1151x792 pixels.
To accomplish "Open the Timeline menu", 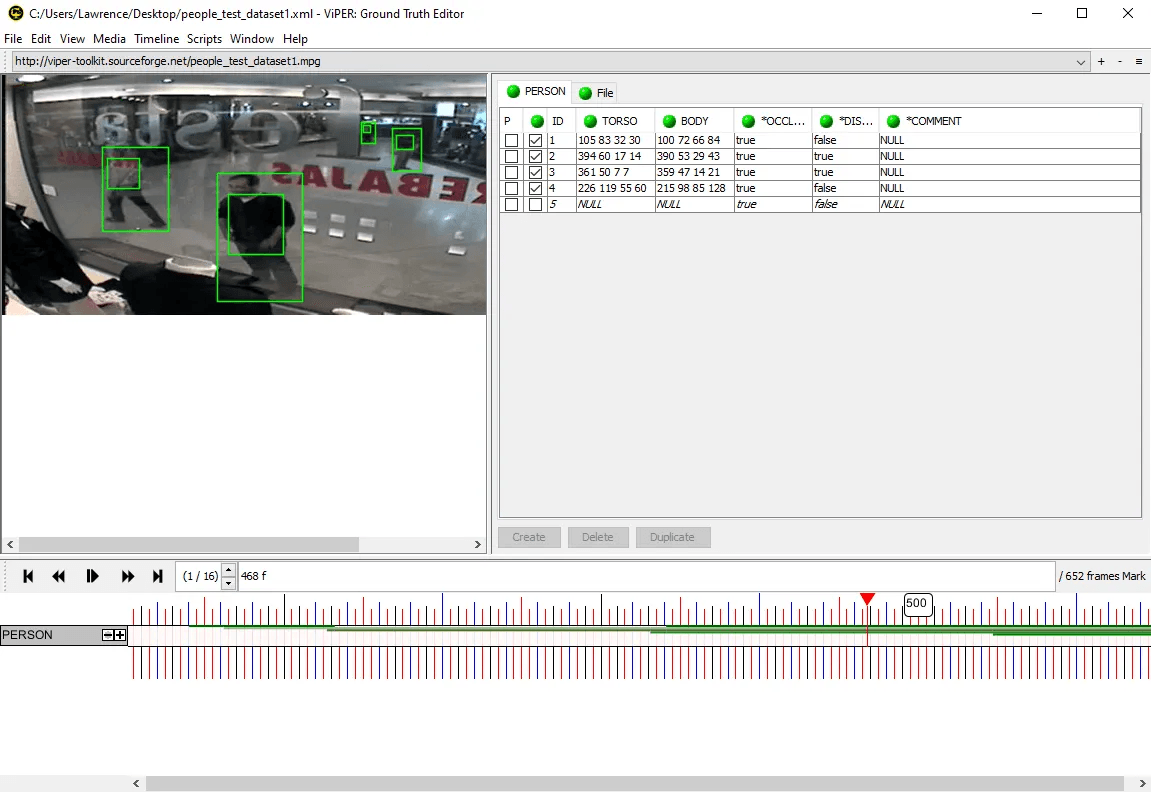I will (x=156, y=39).
